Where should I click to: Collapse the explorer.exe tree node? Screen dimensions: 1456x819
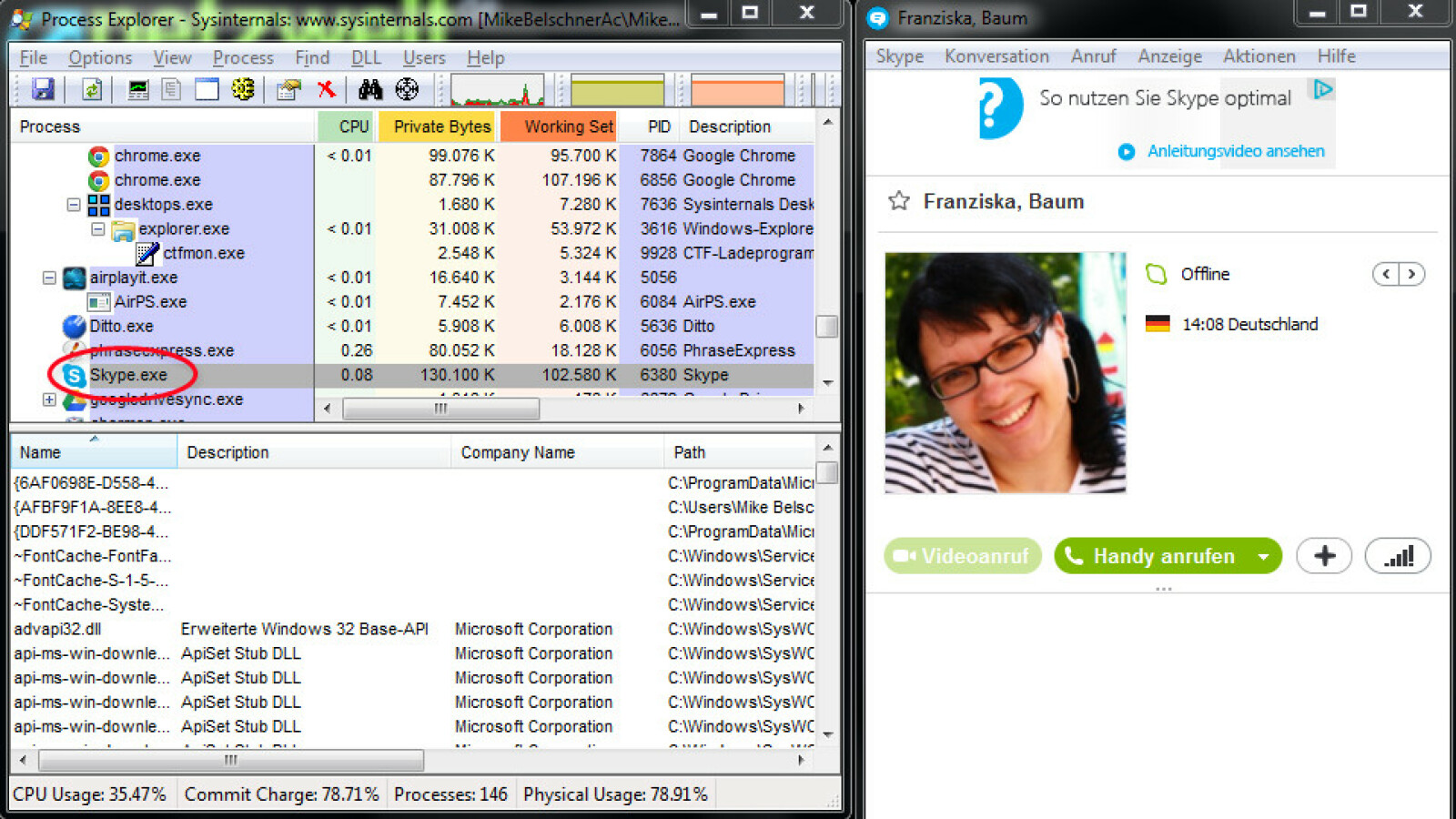[98, 229]
